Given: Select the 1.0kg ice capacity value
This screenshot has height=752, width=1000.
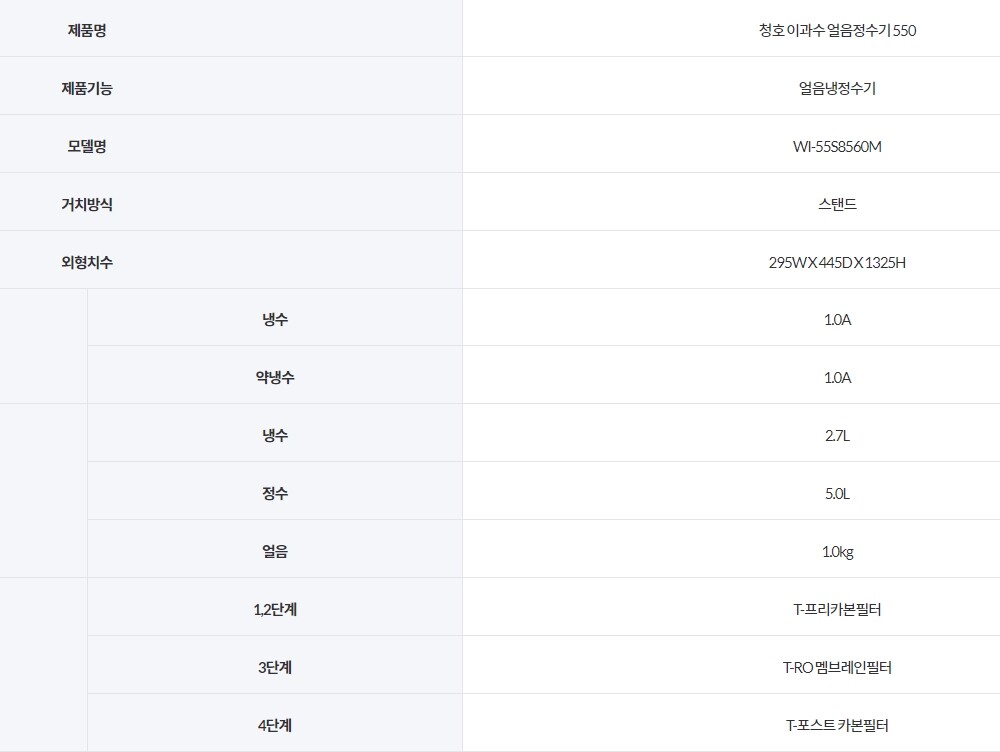Looking at the screenshot, I should pyautogui.click(x=837, y=551).
